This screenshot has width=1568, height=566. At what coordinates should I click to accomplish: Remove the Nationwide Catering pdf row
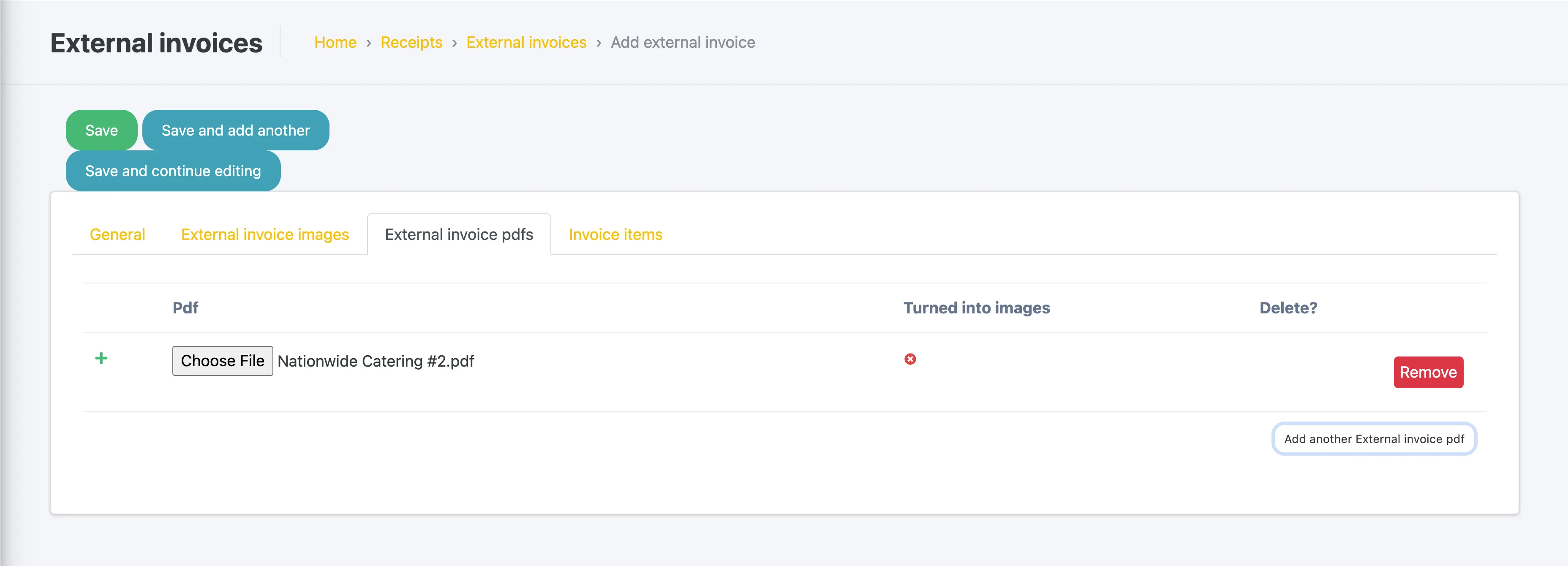click(1429, 372)
